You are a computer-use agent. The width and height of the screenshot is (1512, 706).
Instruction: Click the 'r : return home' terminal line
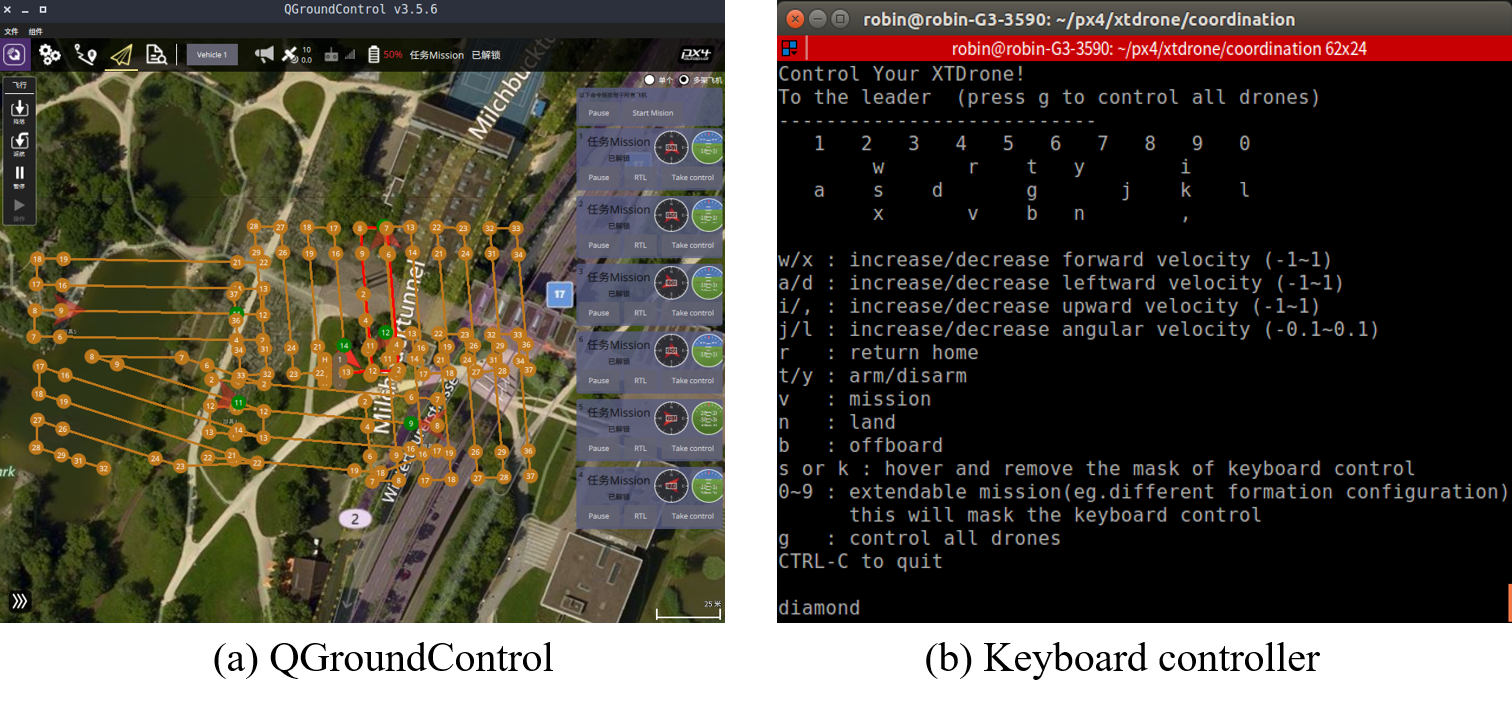coord(878,352)
